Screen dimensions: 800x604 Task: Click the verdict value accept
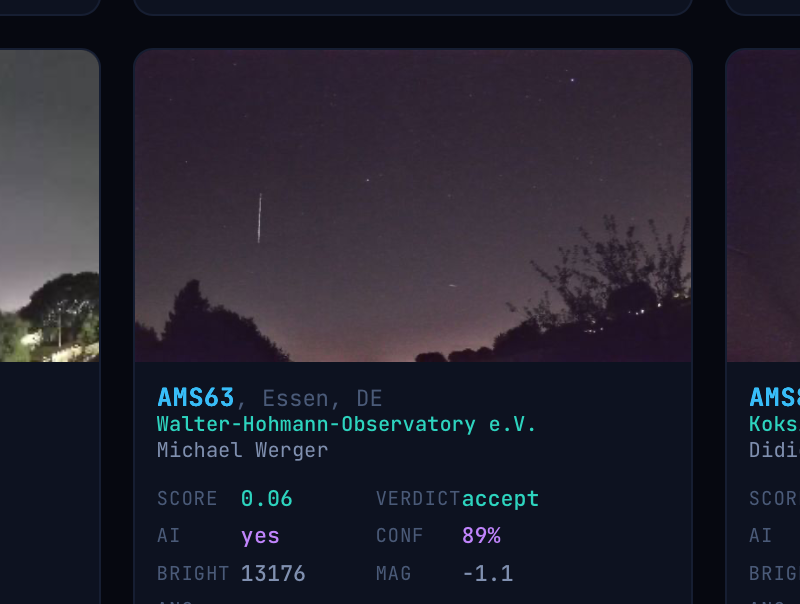coord(500,499)
